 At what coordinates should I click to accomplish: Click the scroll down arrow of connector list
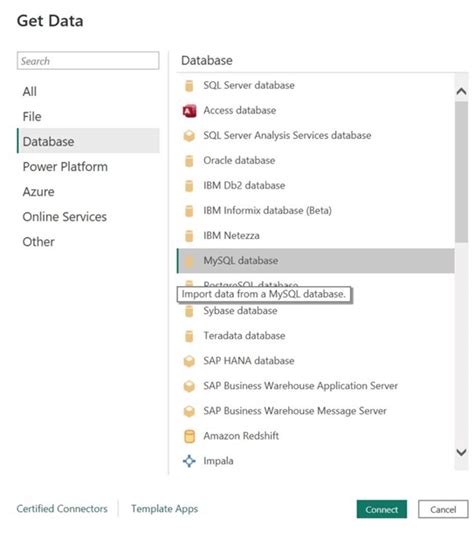[461, 452]
